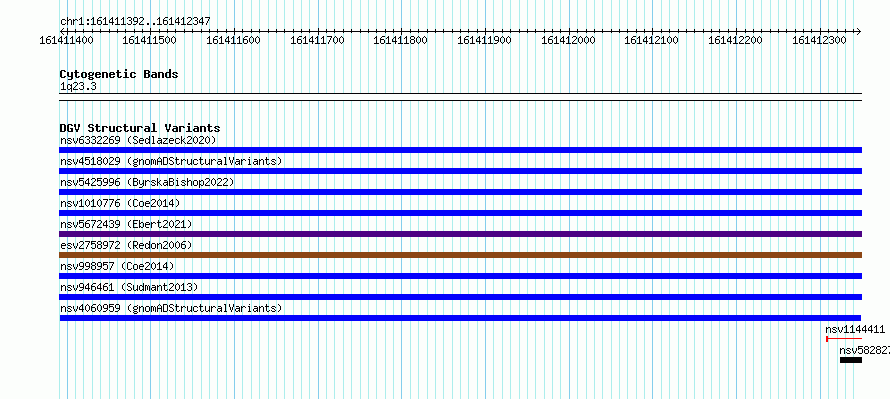Click ruler tick labeled 161412200

pyautogui.click(x=736, y=40)
